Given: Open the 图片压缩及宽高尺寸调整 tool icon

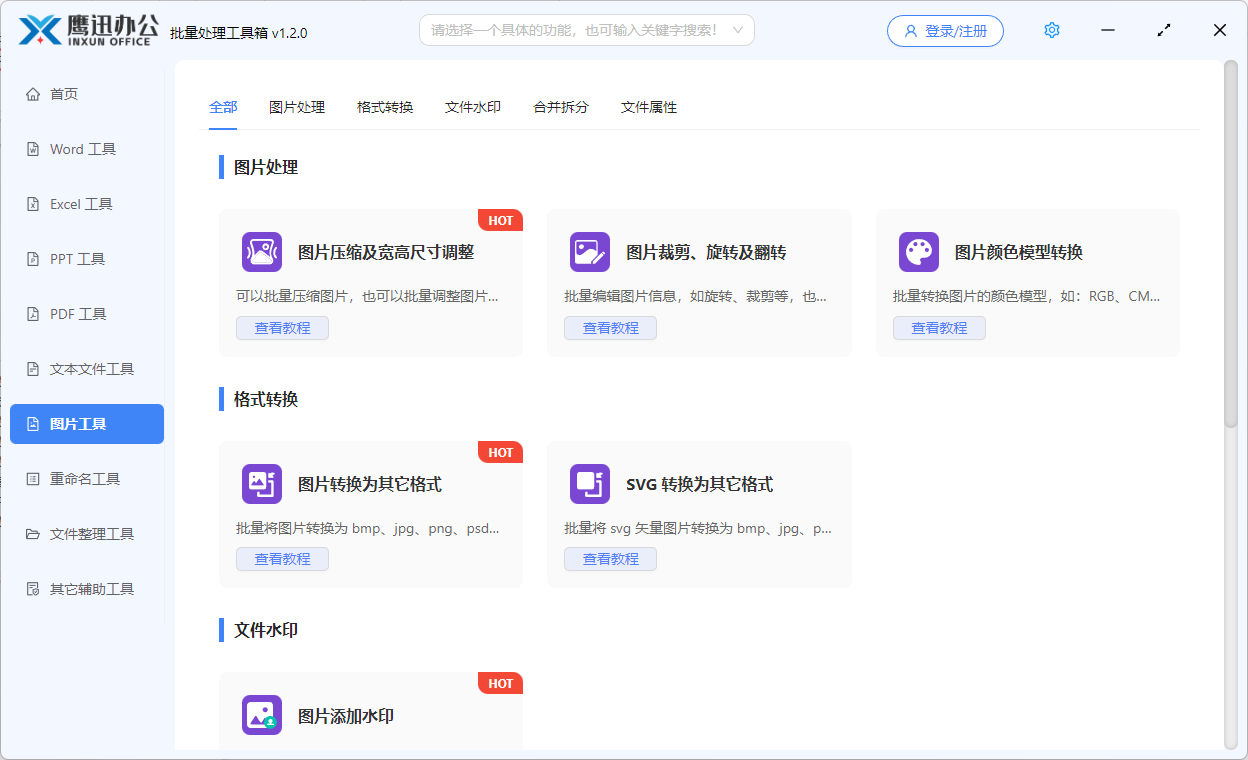Looking at the screenshot, I should (x=261, y=251).
